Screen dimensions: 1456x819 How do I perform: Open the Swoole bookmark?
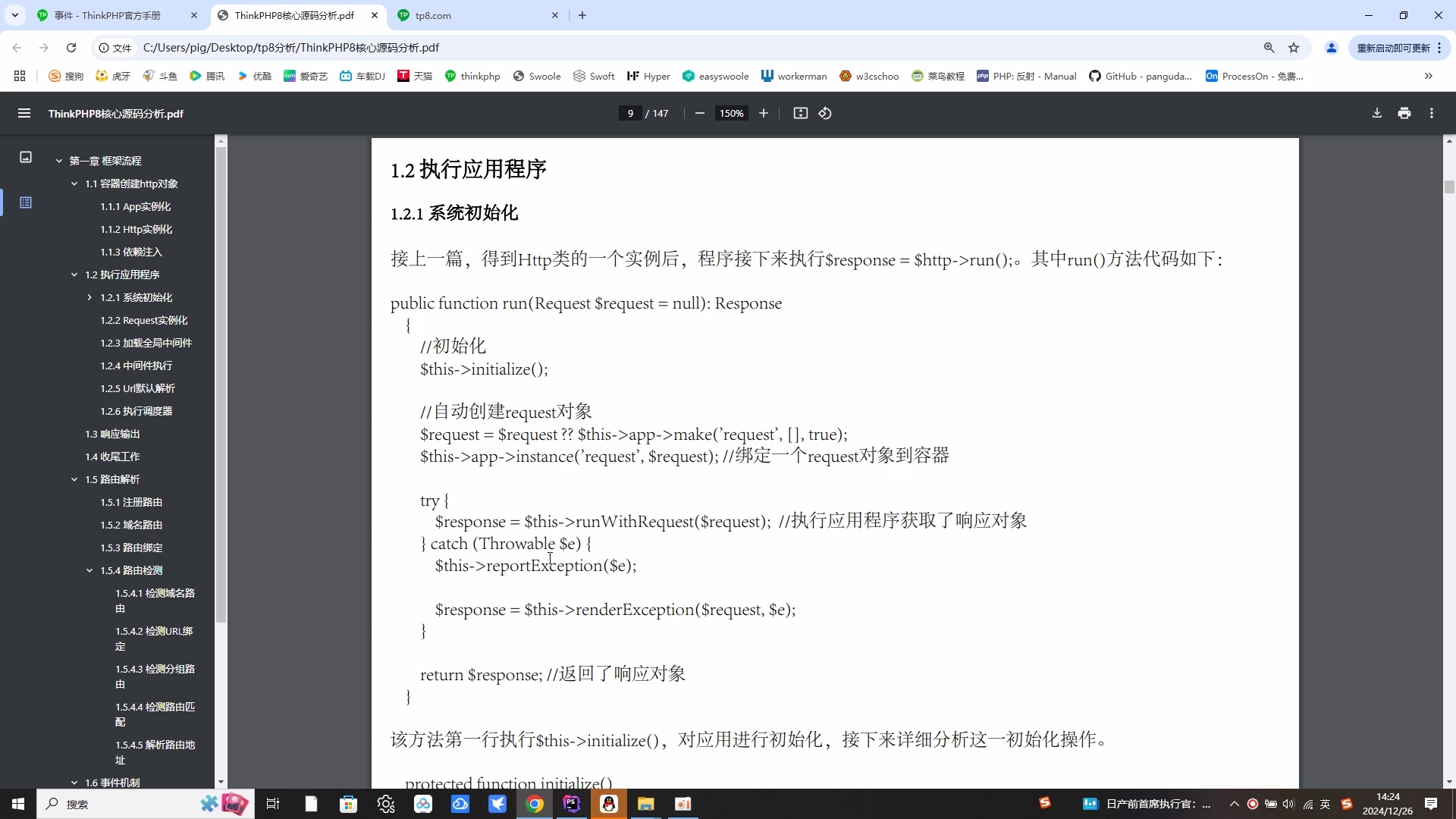pos(537,76)
